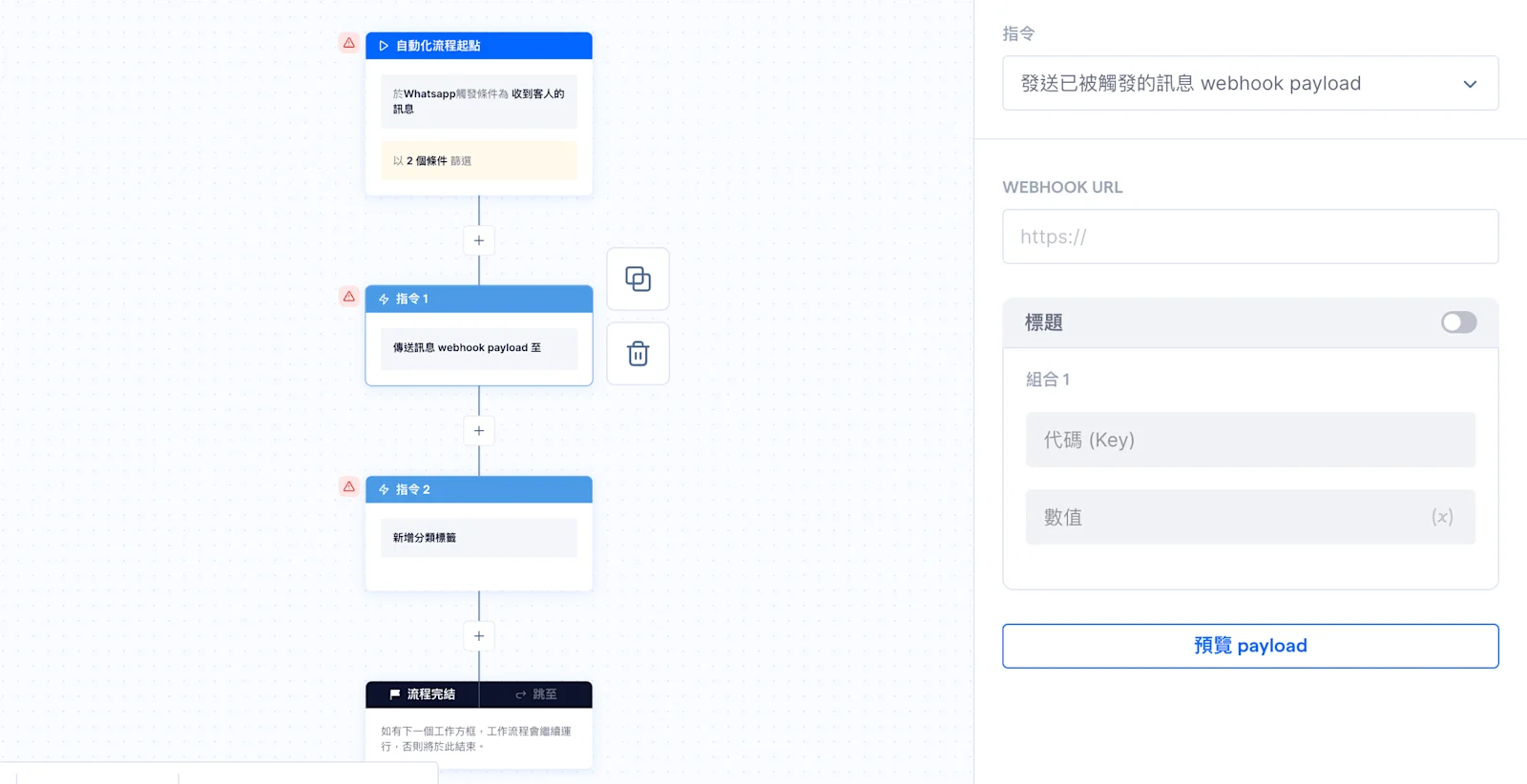Click the 預覽 payload button

tap(1249, 646)
